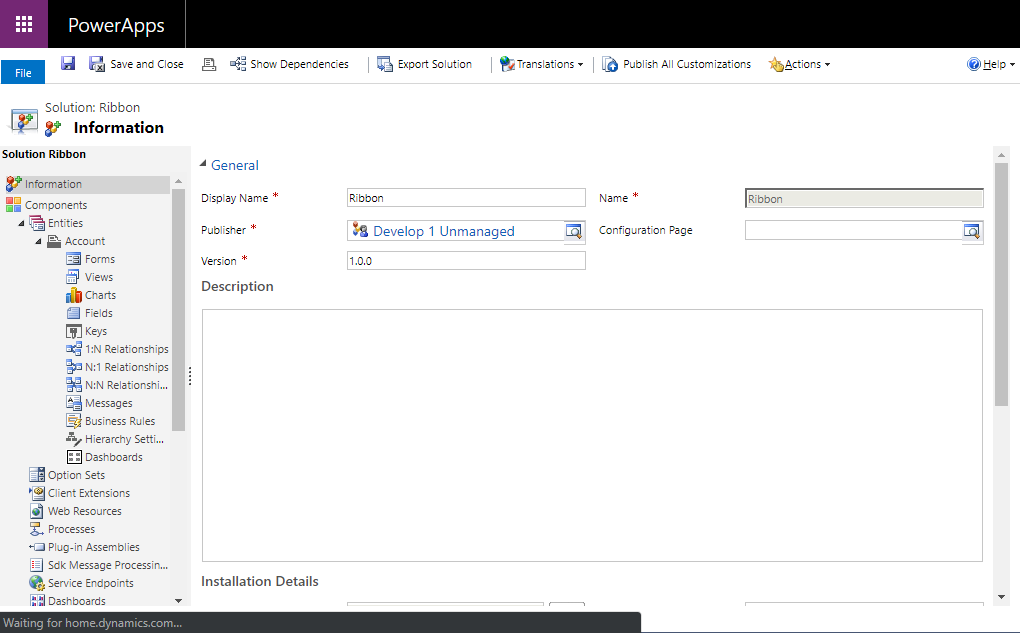Click the Keys icon under Account
Image resolution: width=1020 pixels, height=633 pixels.
[x=74, y=331]
